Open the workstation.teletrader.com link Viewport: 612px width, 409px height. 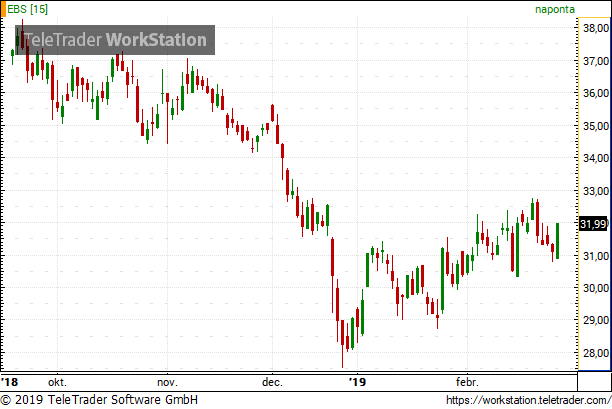click(x=528, y=400)
